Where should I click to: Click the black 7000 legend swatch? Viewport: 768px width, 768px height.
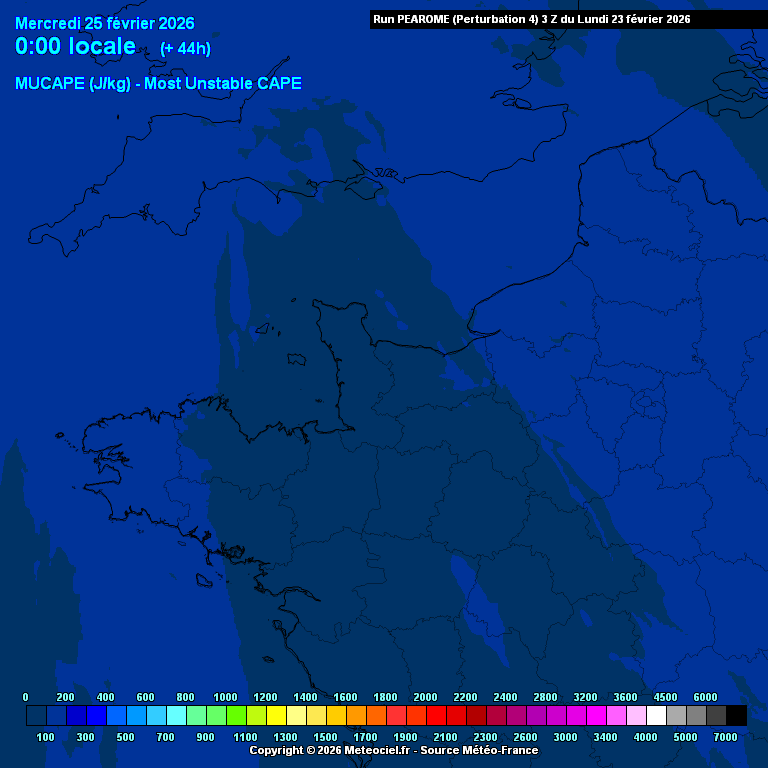[x=736, y=716]
